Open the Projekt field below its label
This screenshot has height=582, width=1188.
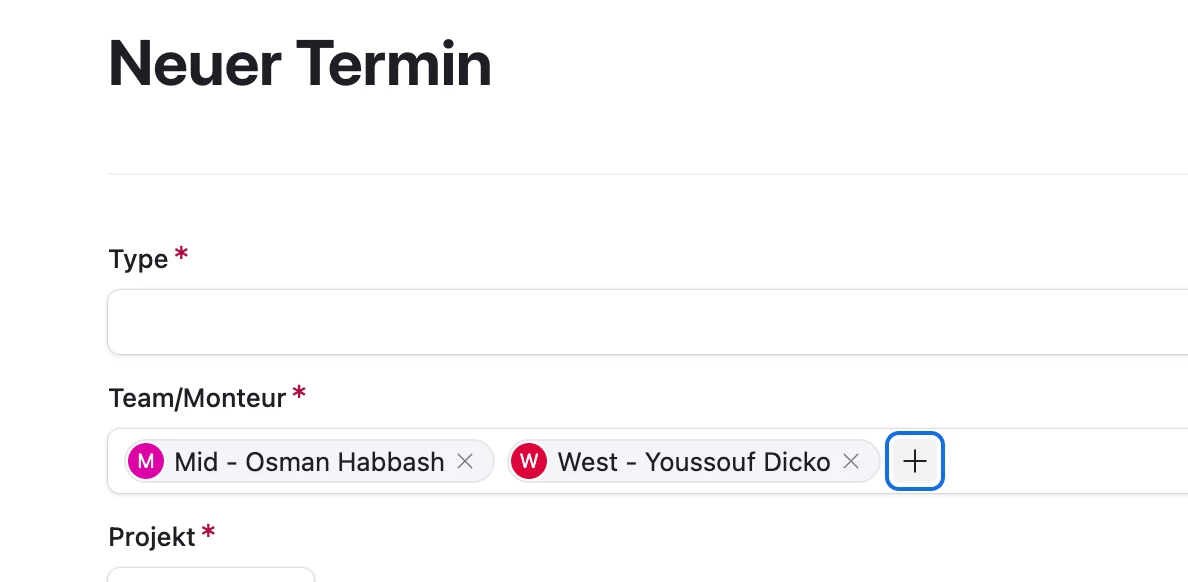tap(211, 574)
